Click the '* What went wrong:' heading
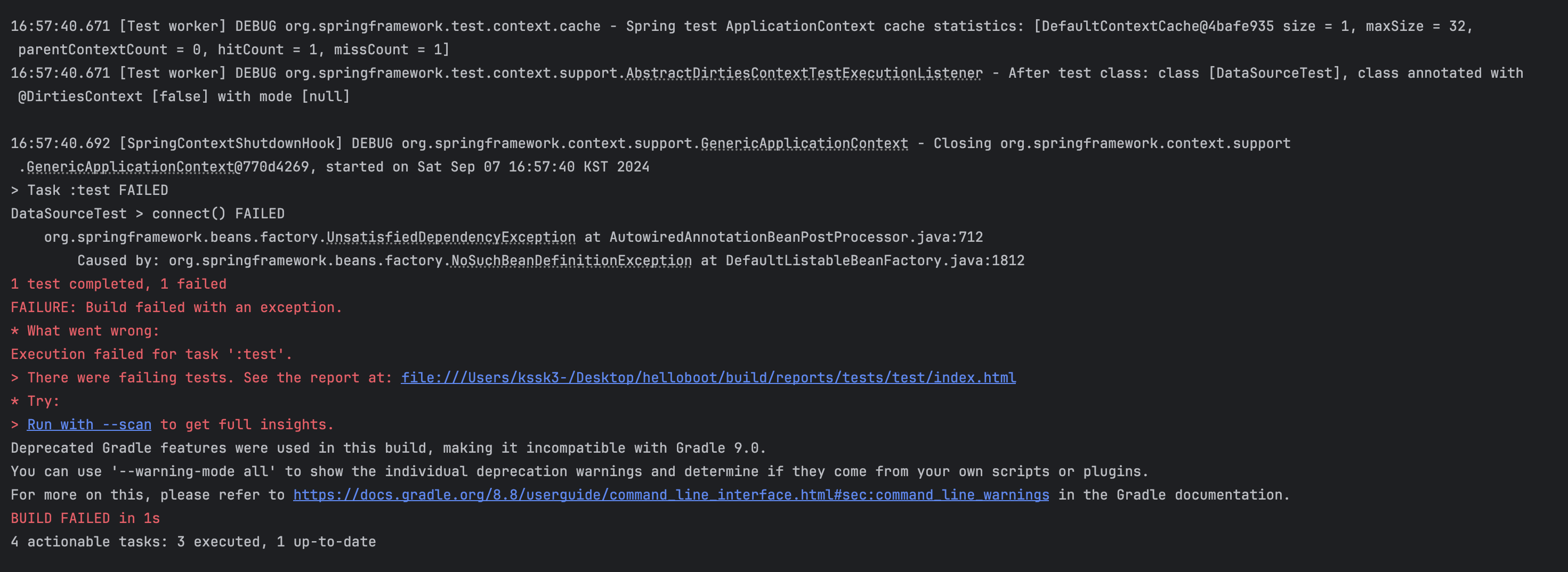Image resolution: width=1568 pixels, height=572 pixels. click(85, 331)
